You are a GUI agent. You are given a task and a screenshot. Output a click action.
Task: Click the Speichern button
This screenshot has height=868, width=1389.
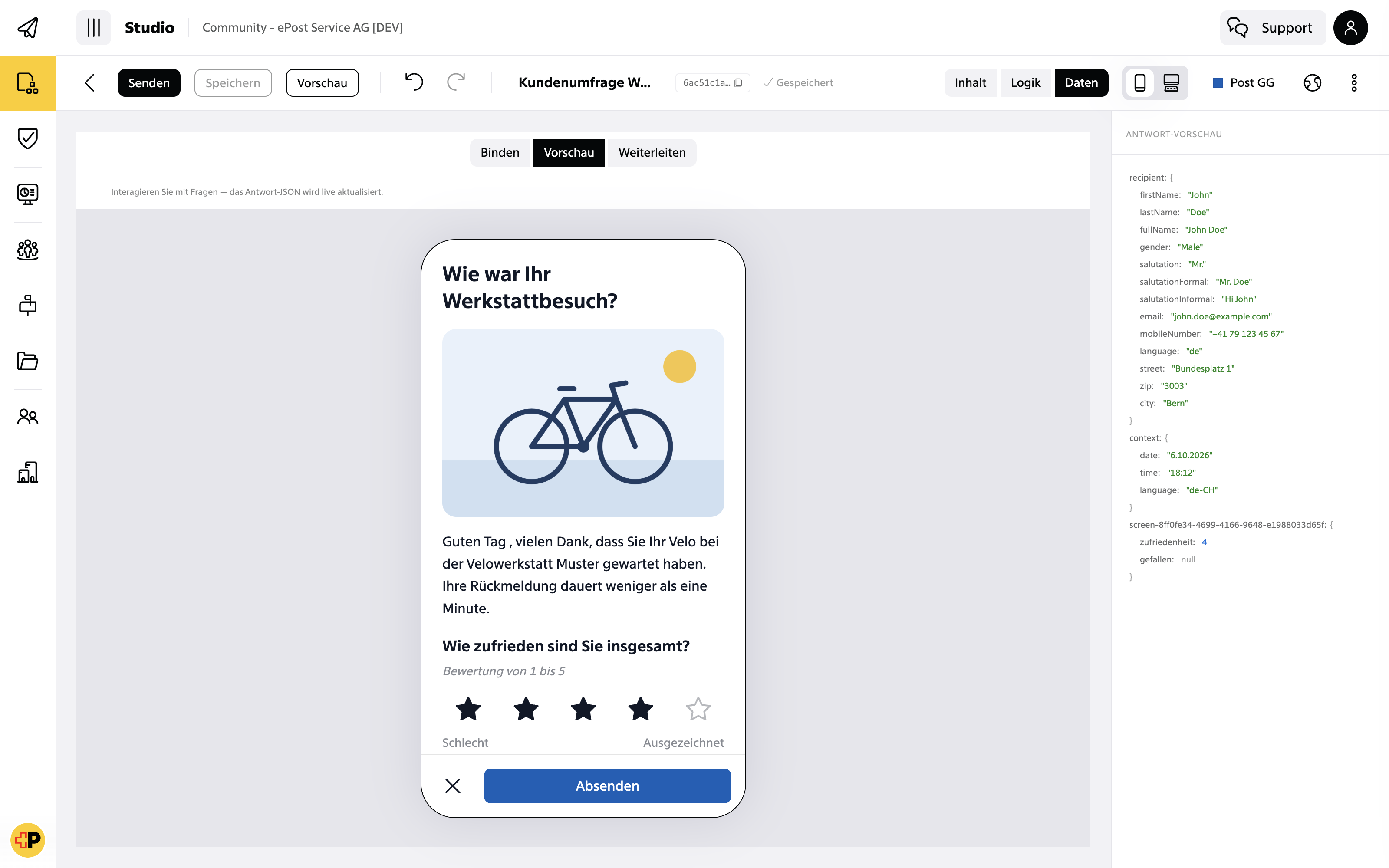click(x=233, y=82)
